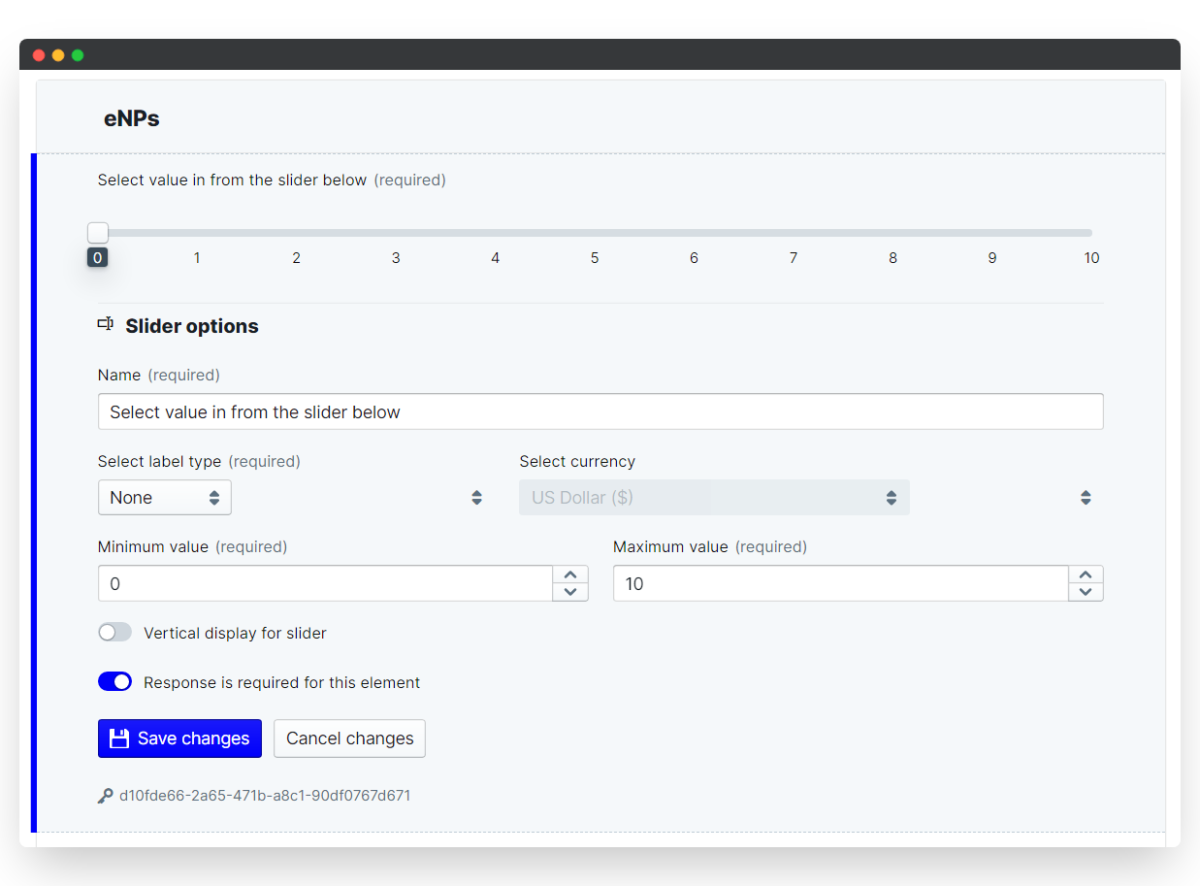Click the Vertical display for slider label
Screen dimensions: 1200x886
click(235, 633)
